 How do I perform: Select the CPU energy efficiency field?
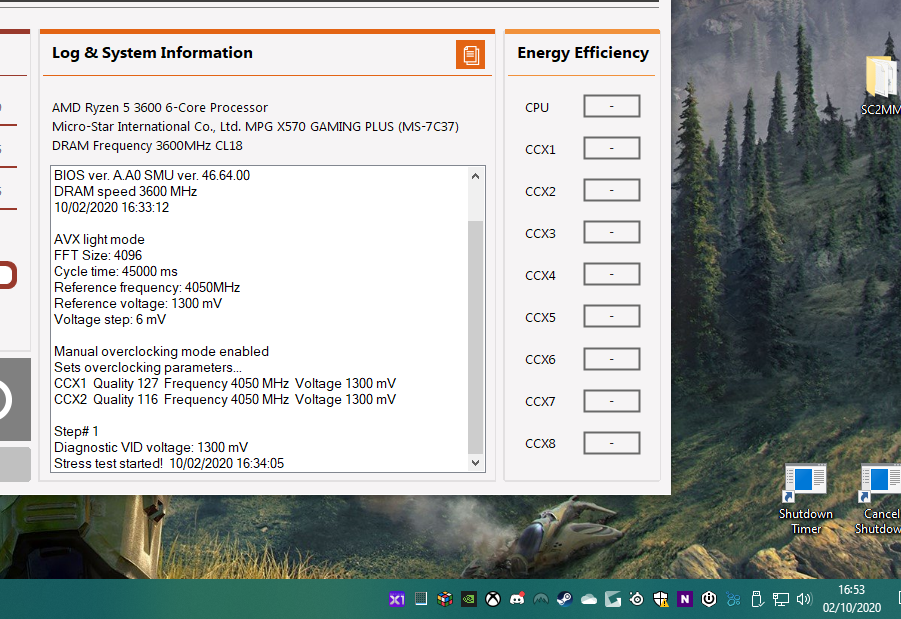[611, 106]
